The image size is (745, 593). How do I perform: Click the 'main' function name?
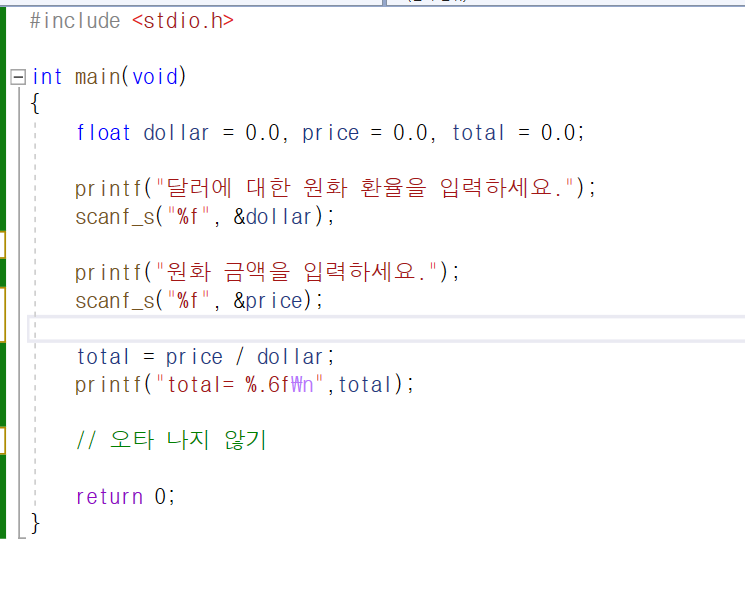pyautogui.click(x=97, y=77)
